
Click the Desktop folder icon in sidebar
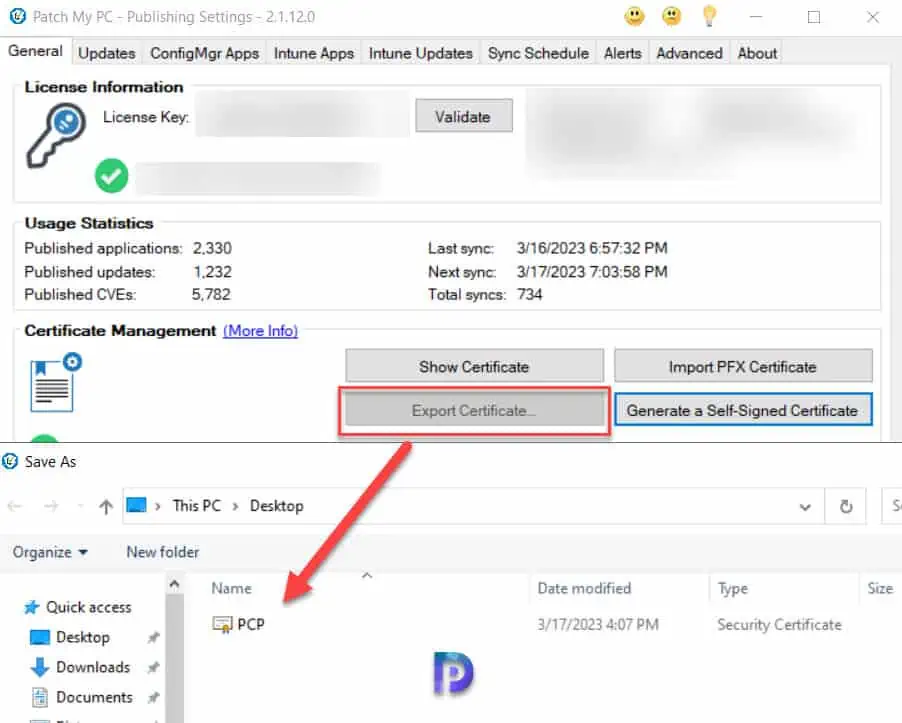coord(40,637)
